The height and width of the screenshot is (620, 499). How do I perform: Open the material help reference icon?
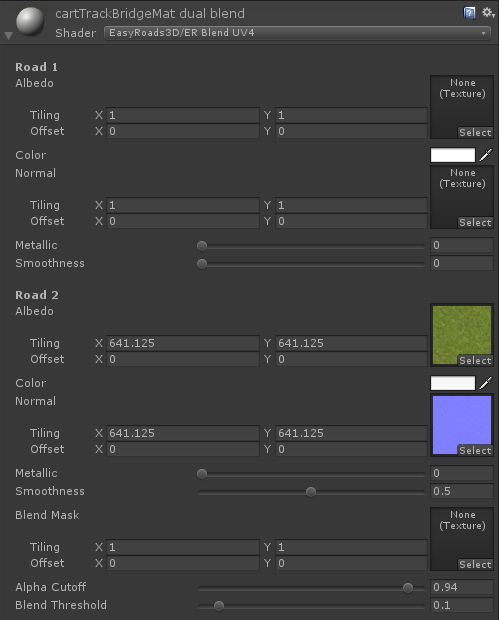[x=469, y=13]
